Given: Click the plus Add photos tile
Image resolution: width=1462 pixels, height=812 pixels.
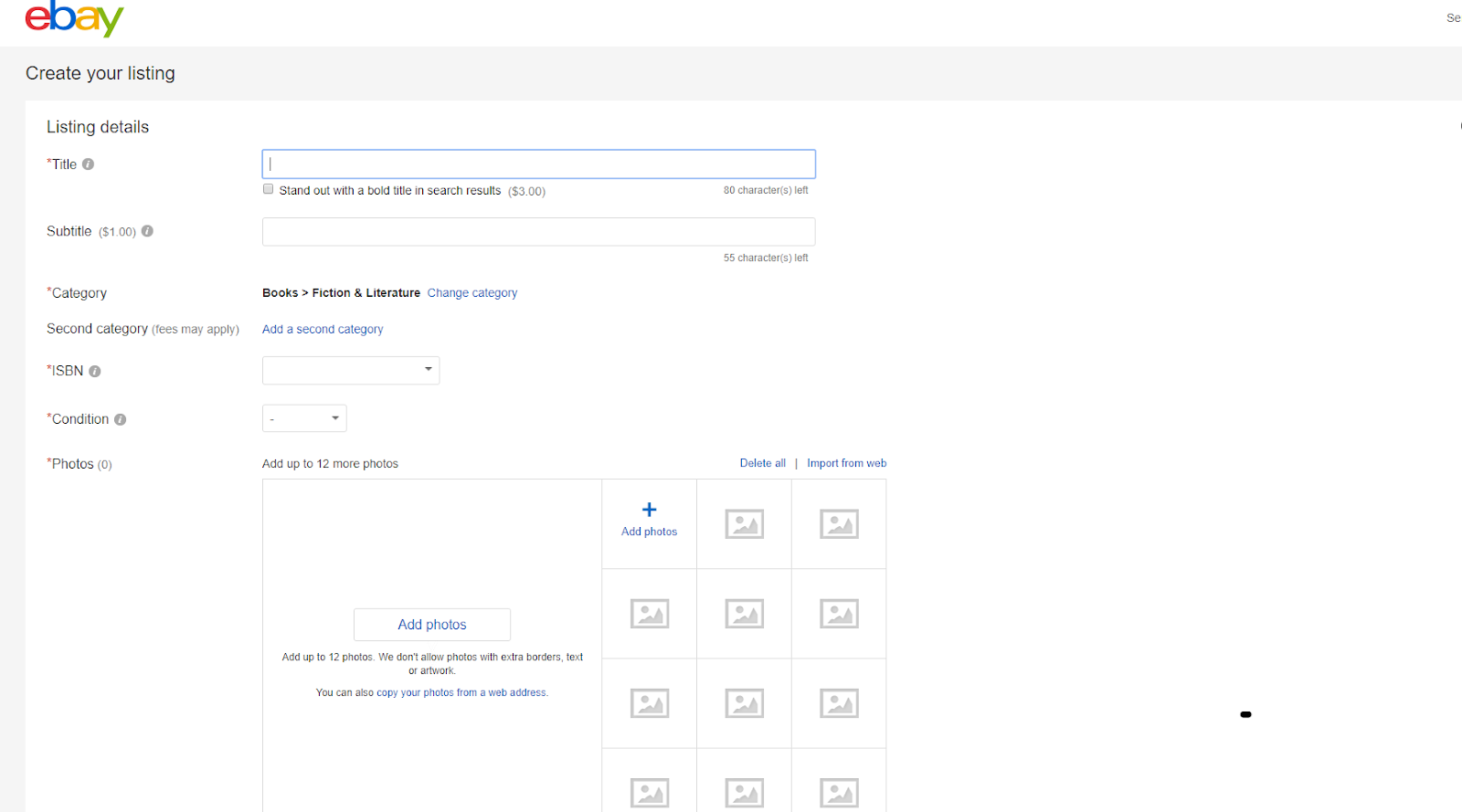Looking at the screenshot, I should (x=649, y=520).
